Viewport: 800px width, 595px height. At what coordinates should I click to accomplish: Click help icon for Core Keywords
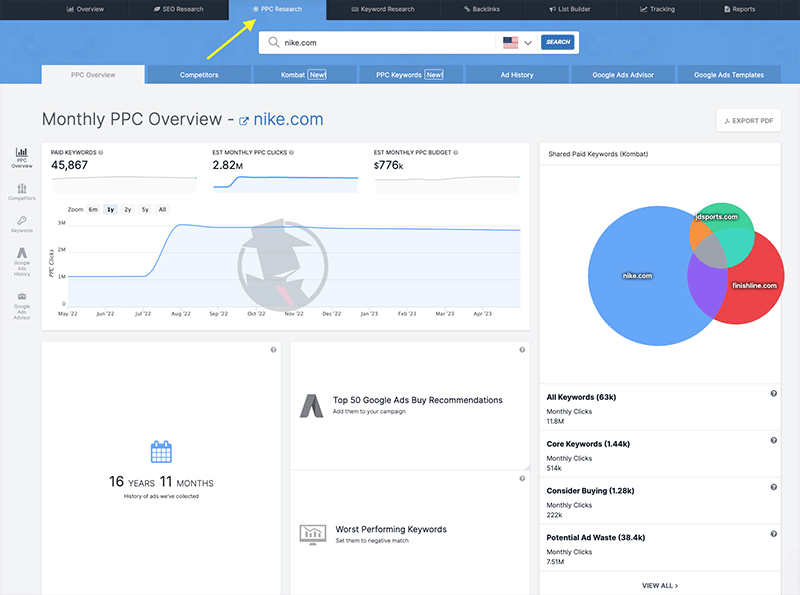click(773, 440)
